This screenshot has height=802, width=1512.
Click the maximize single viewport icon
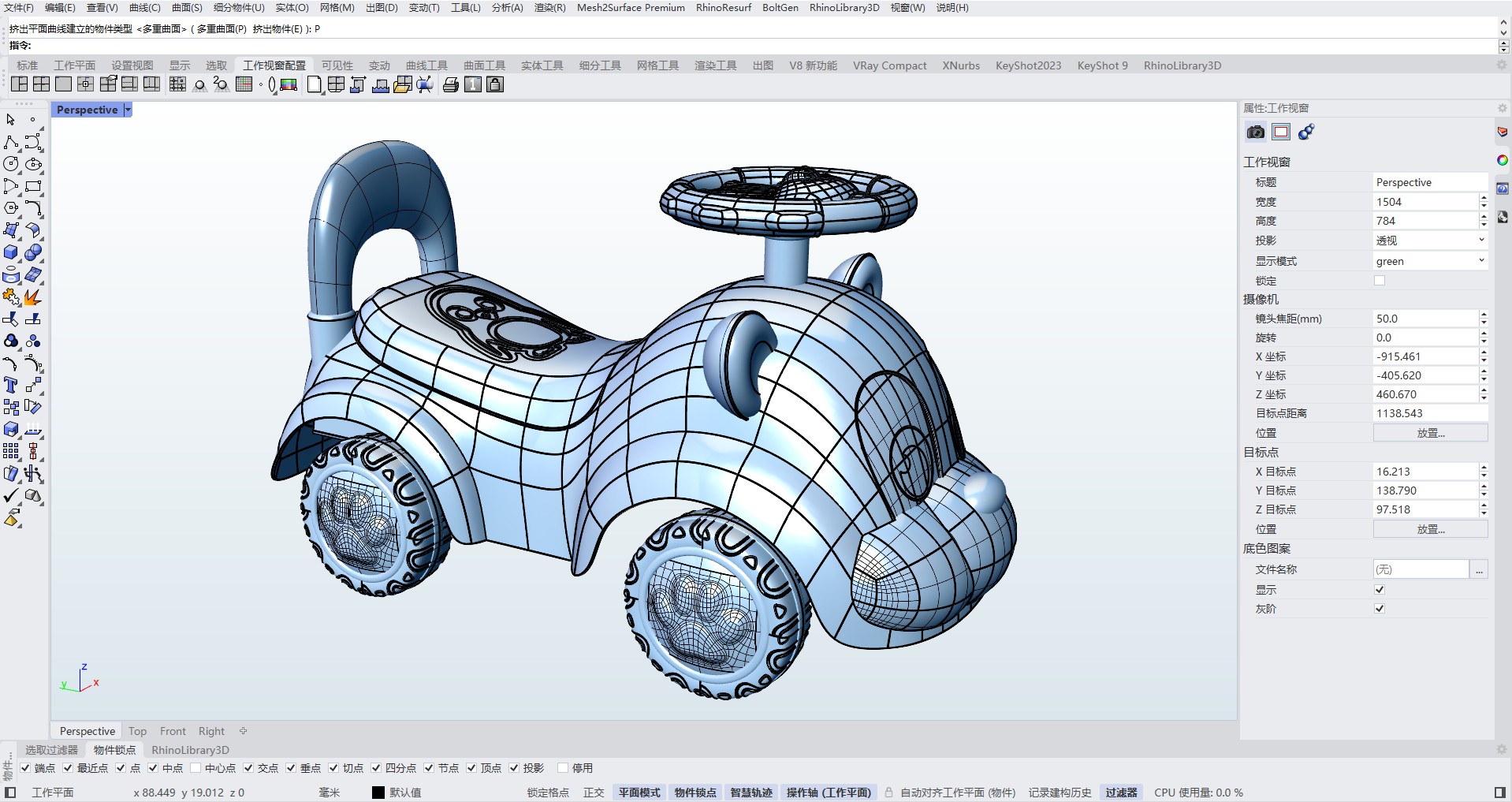64,84
